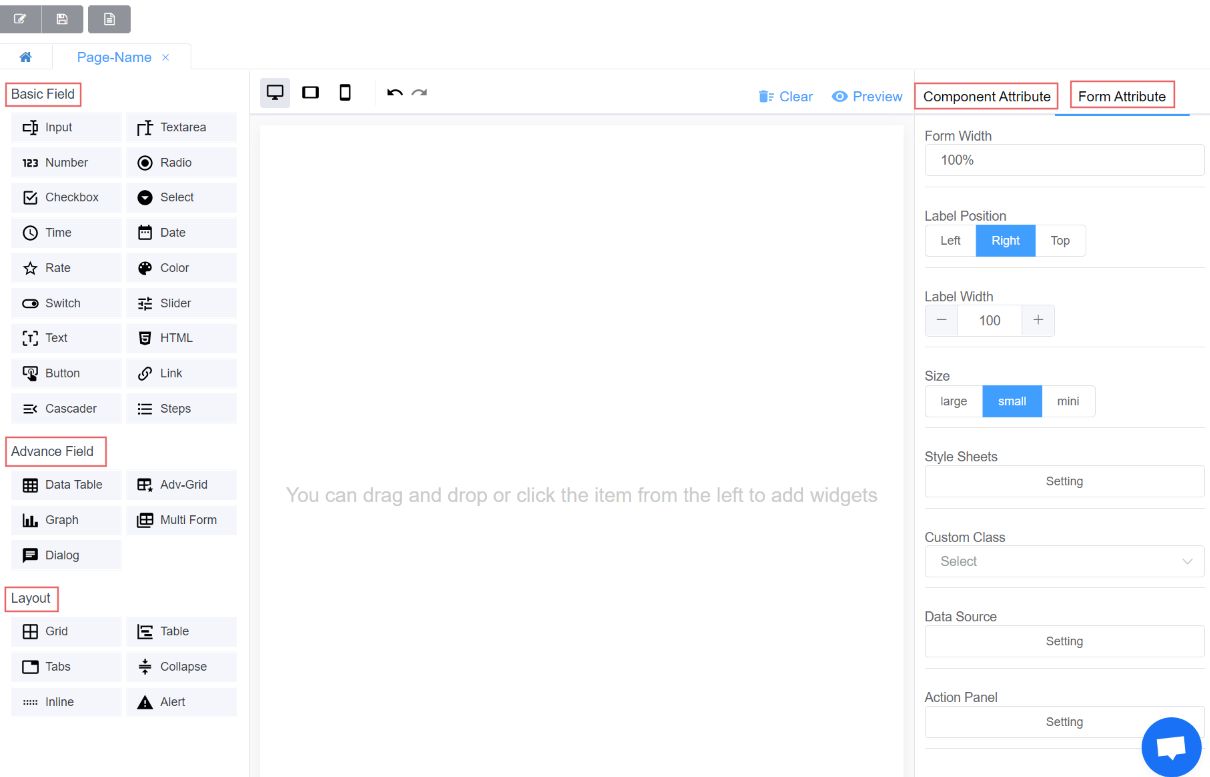Clear the form canvas
1210x777 pixels.
click(786, 96)
